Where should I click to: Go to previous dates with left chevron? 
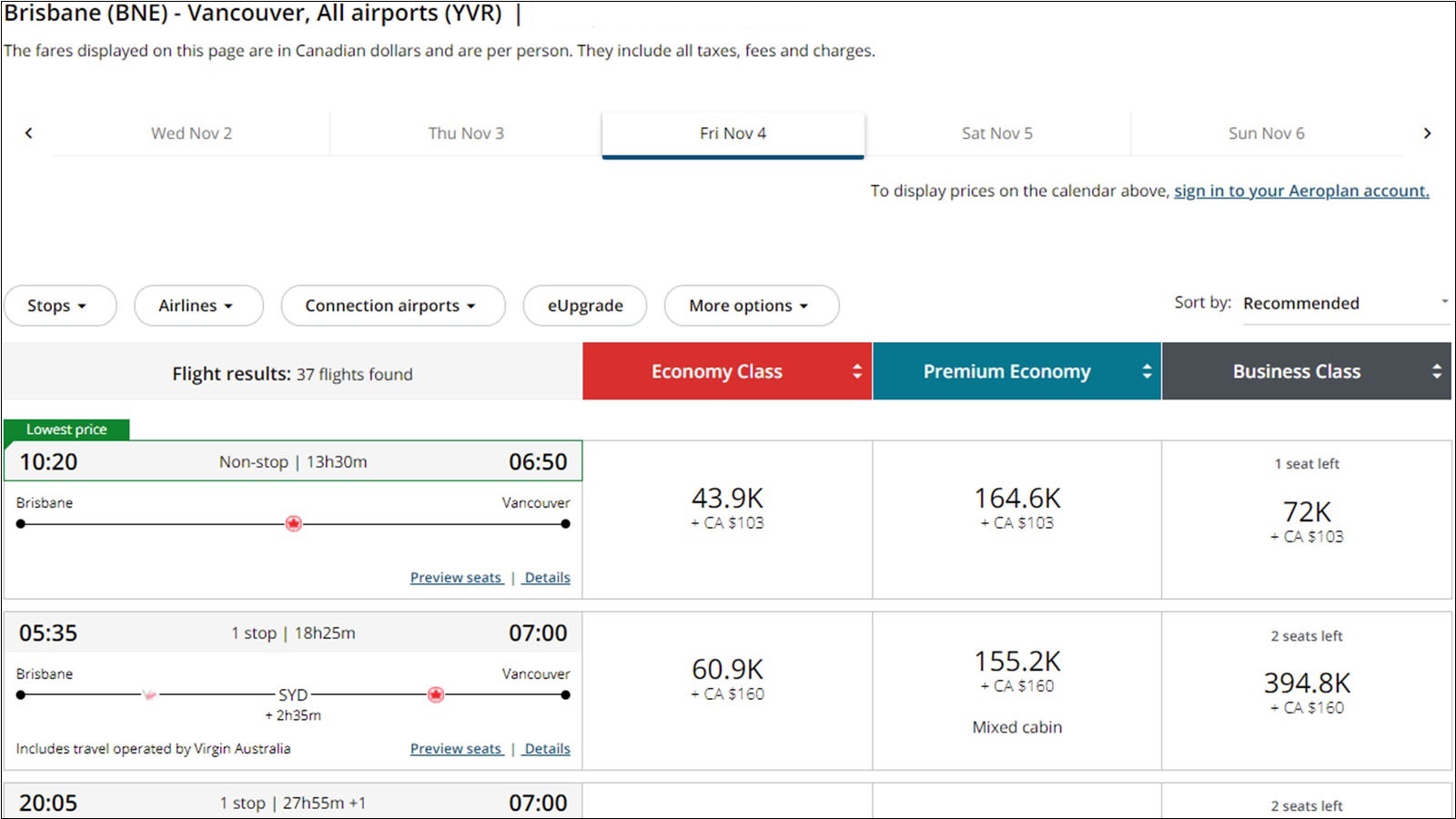click(x=29, y=133)
